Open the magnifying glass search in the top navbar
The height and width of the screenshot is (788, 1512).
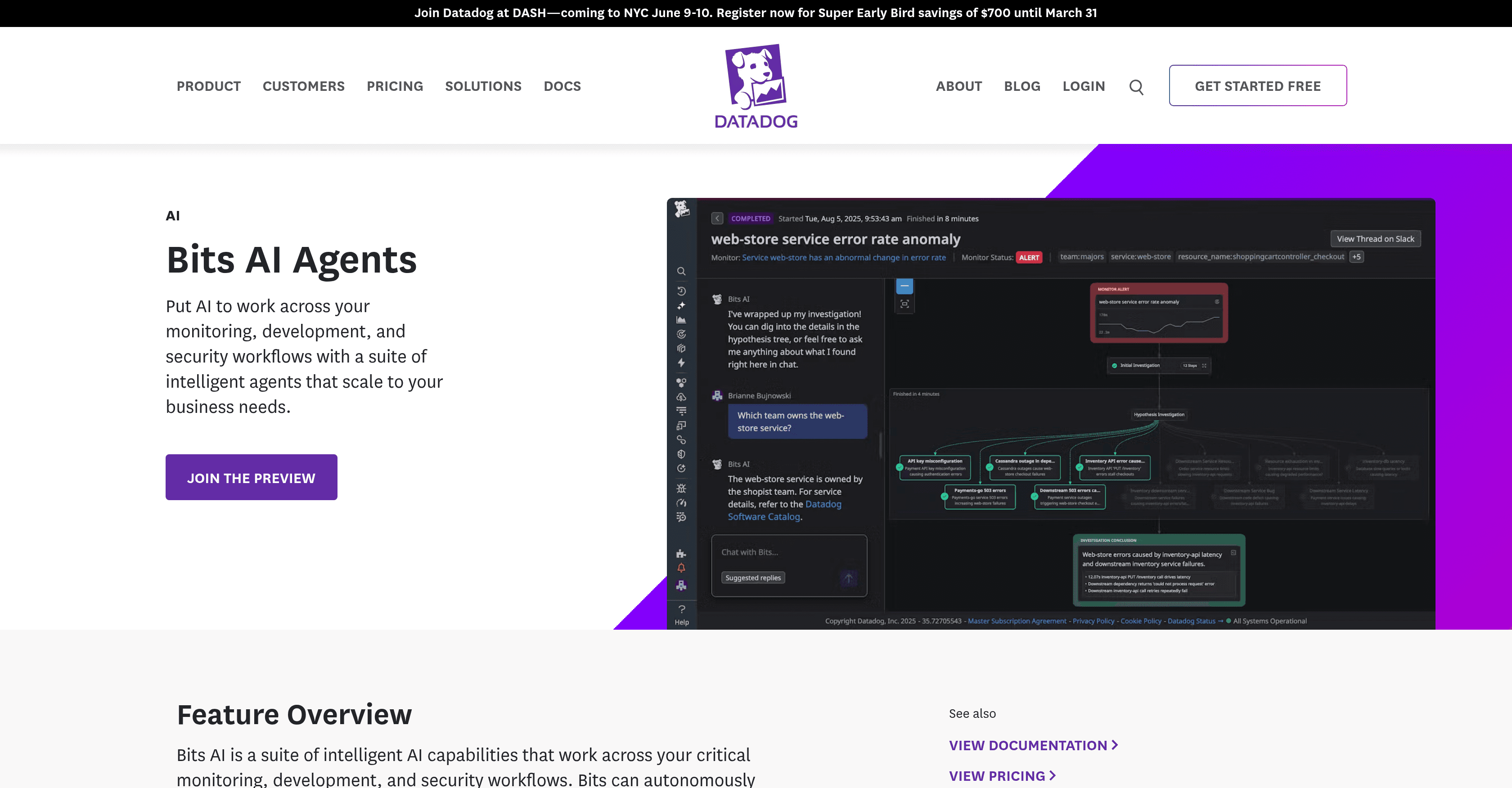coord(1136,86)
